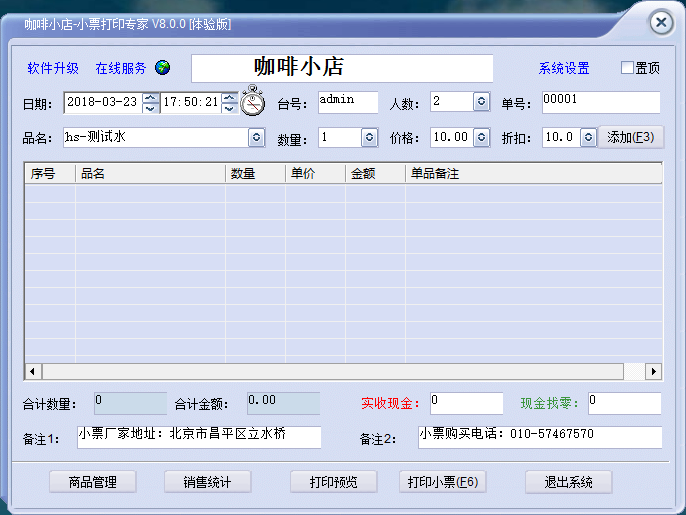Click the 备注2 phone field
Screen dimensions: 686x515
tap(540, 437)
